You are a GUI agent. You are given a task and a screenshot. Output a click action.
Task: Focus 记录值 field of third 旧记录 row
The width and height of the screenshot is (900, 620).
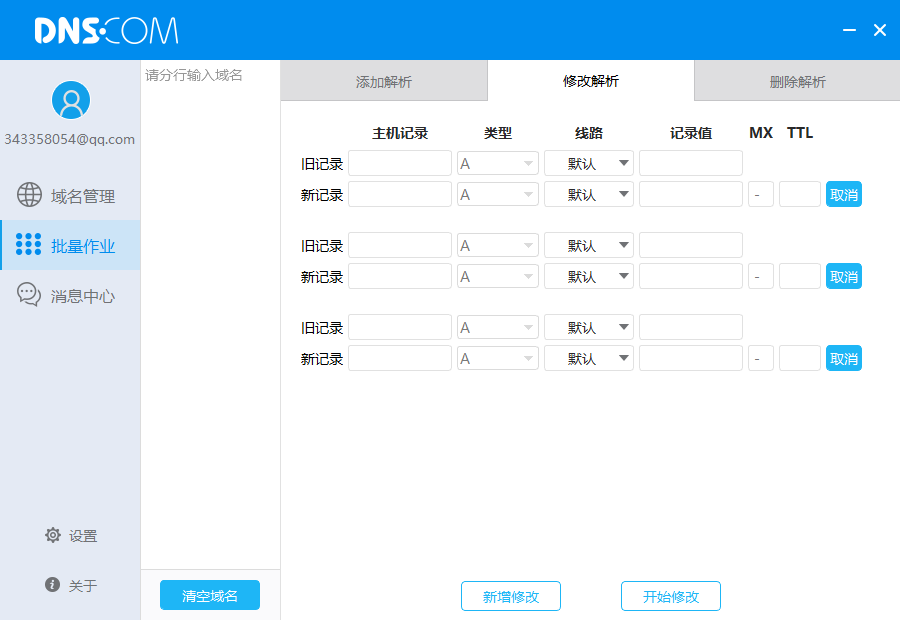point(691,328)
